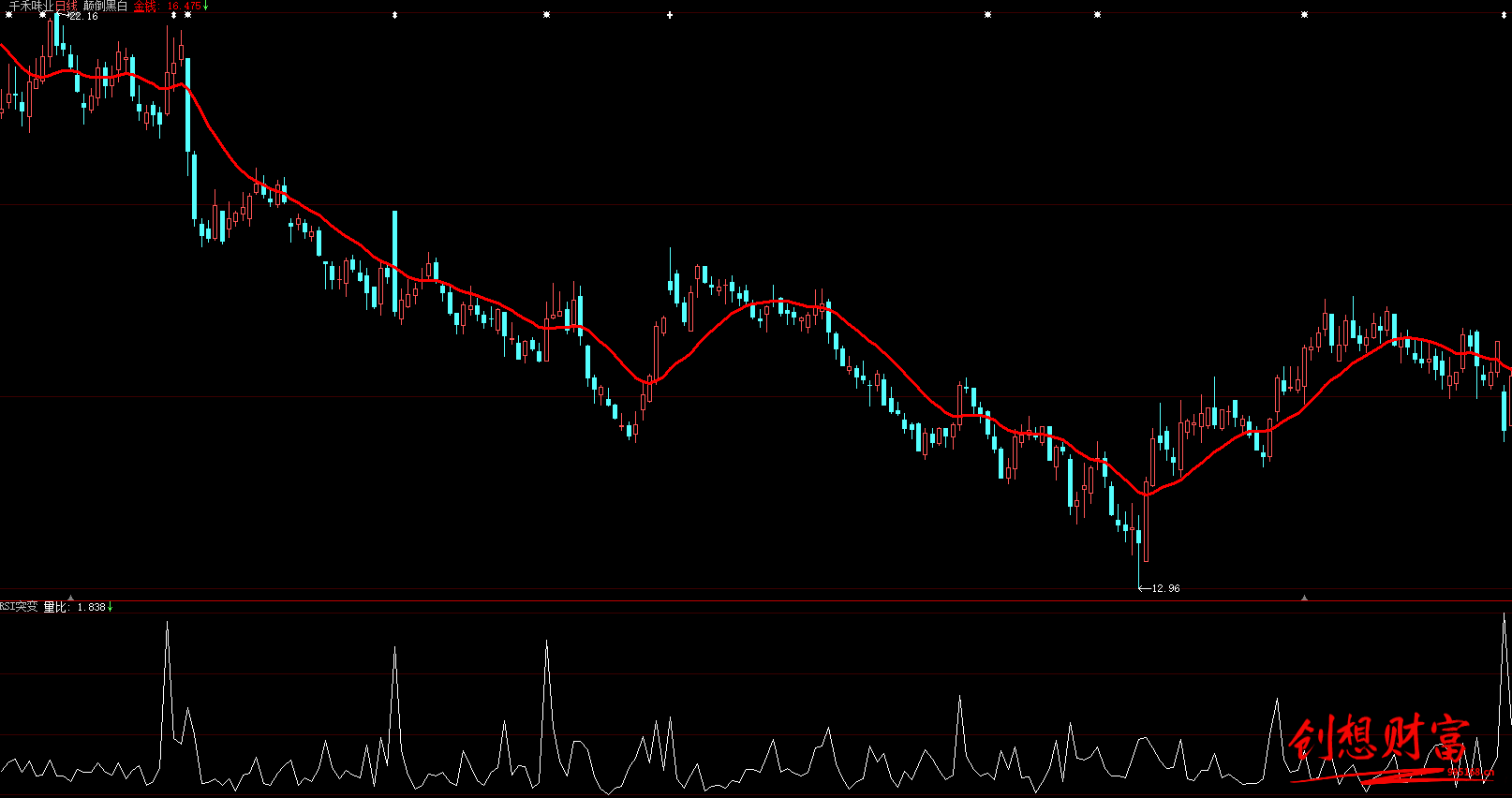
Task: Click the small gray triangle above RSI突变 label
Action: tap(70, 597)
